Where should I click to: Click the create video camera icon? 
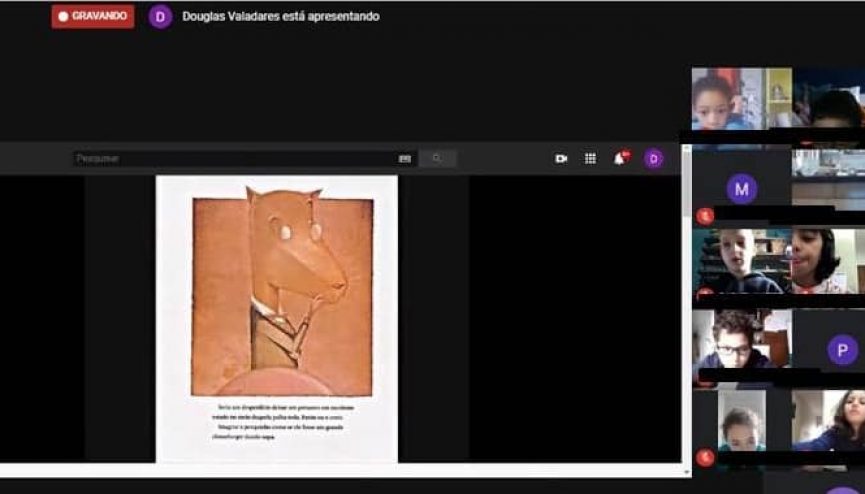coord(561,159)
